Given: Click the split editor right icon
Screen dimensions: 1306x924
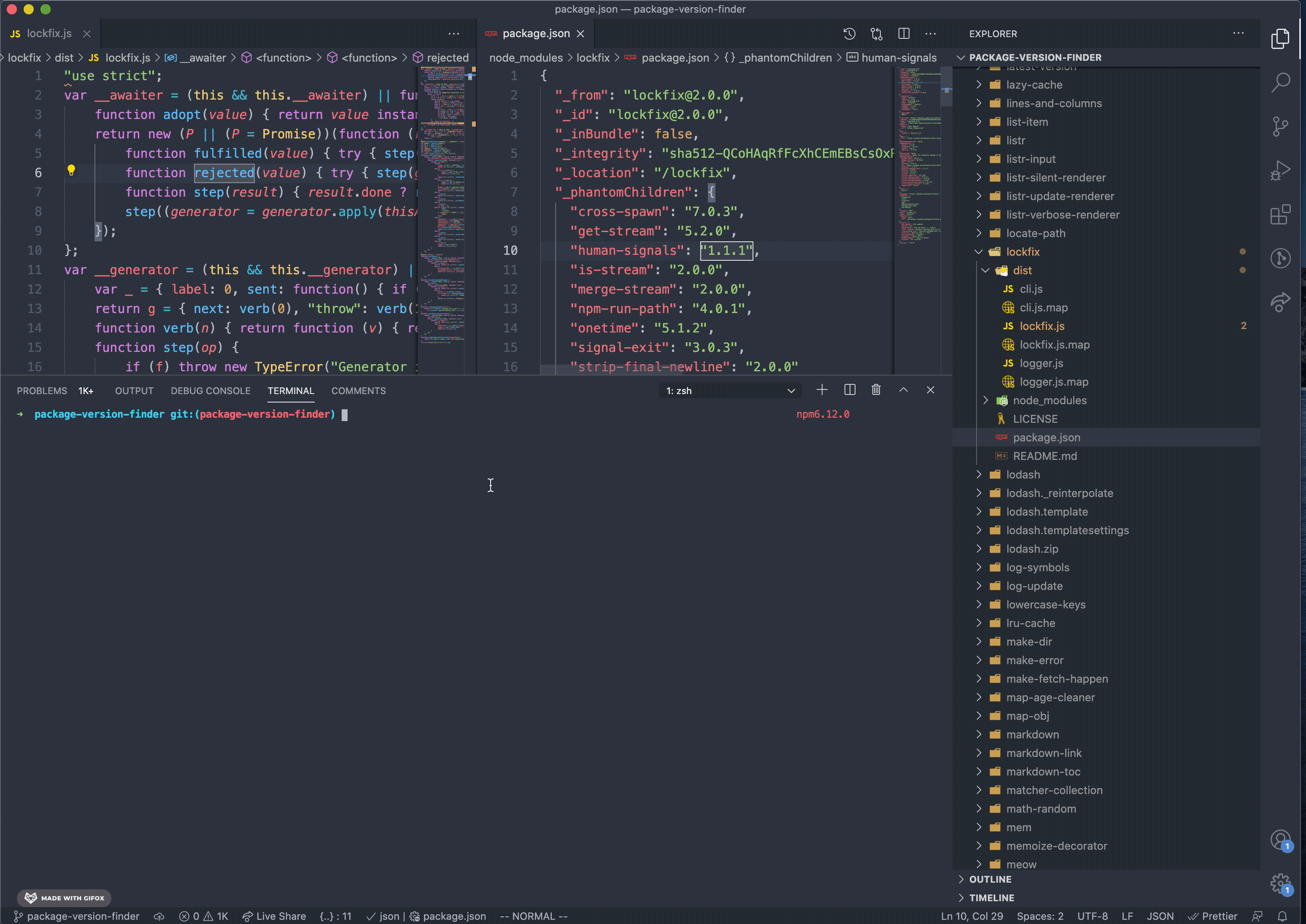Looking at the screenshot, I should click(x=903, y=34).
